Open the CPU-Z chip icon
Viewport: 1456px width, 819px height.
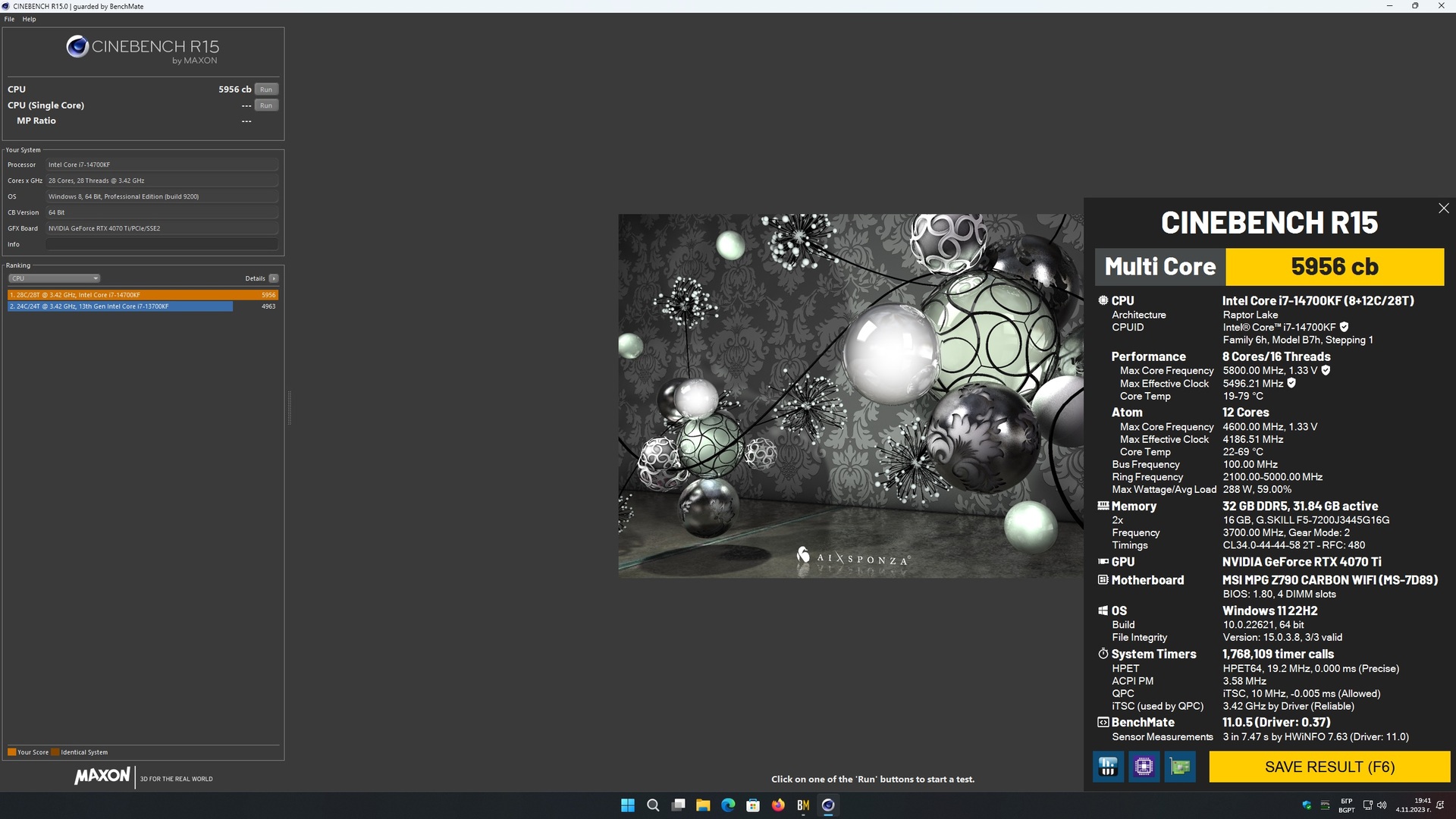click(1144, 767)
